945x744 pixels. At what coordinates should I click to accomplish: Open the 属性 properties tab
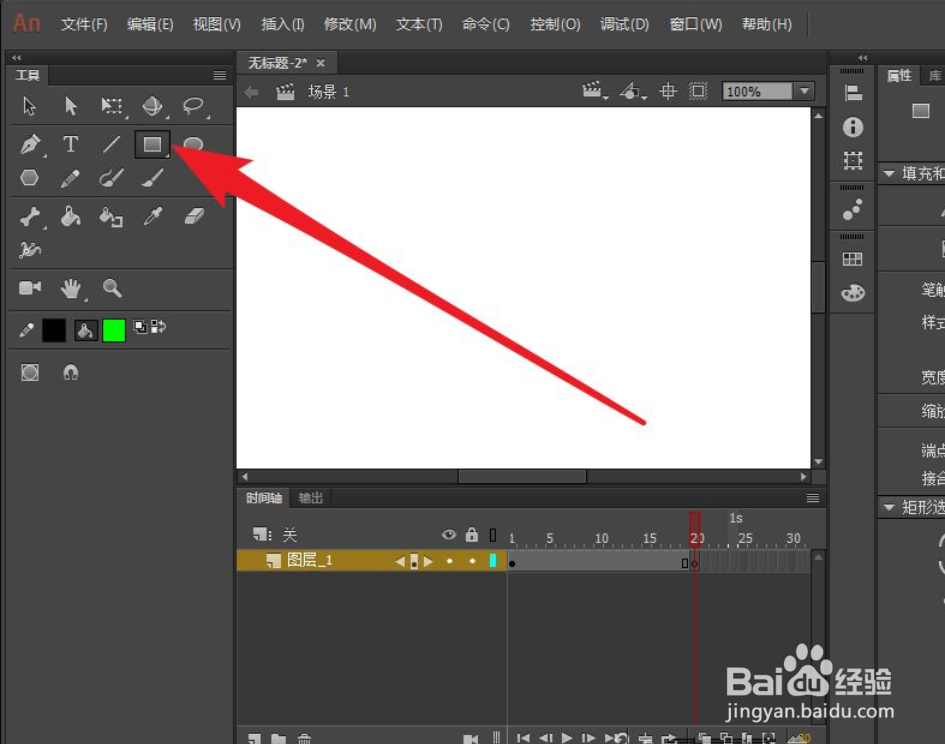(x=899, y=76)
